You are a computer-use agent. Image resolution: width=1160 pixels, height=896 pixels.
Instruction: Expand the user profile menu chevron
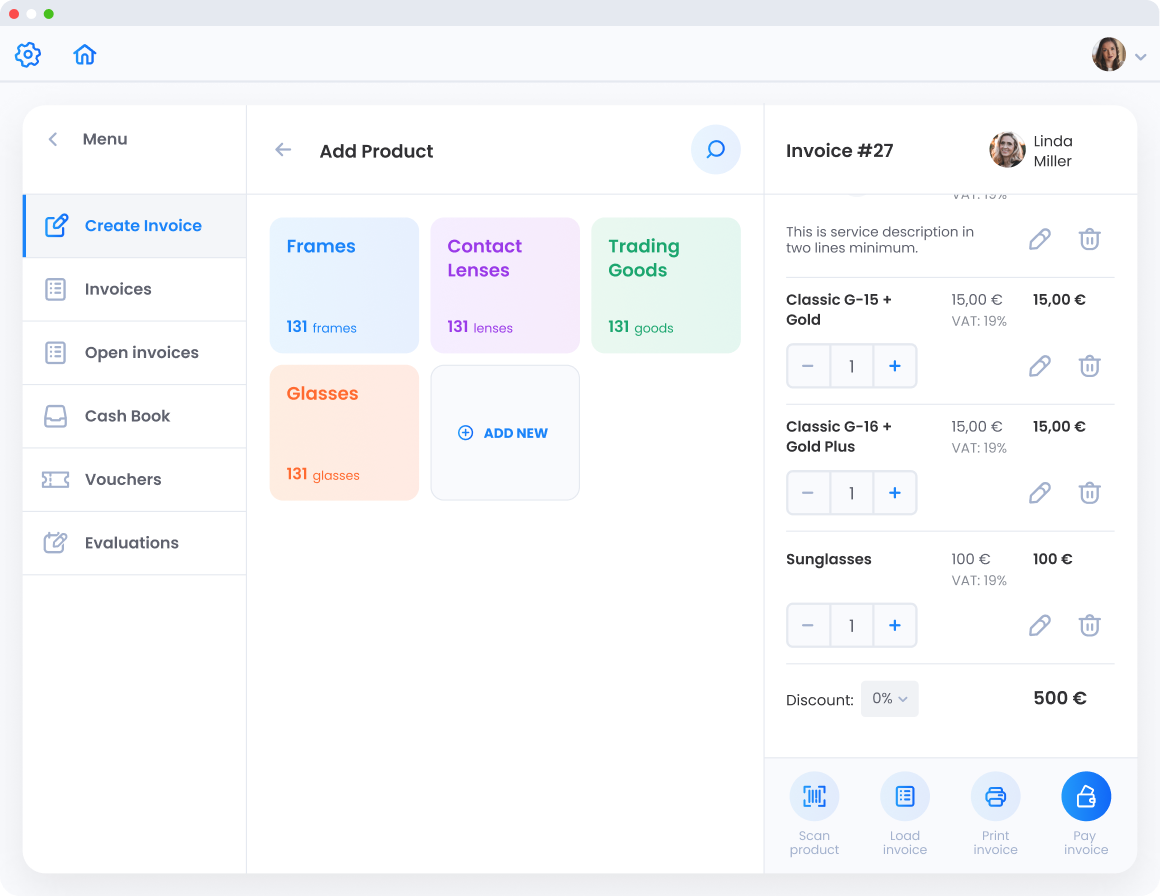click(x=1141, y=57)
